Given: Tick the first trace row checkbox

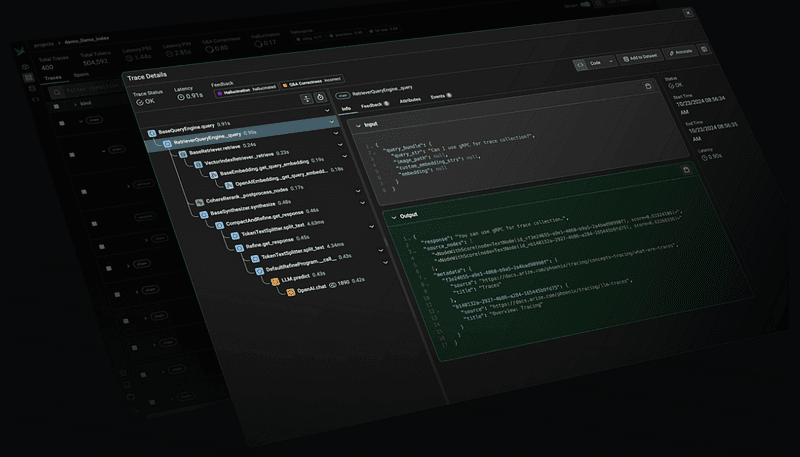Looking at the screenshot, I should 58,122.
